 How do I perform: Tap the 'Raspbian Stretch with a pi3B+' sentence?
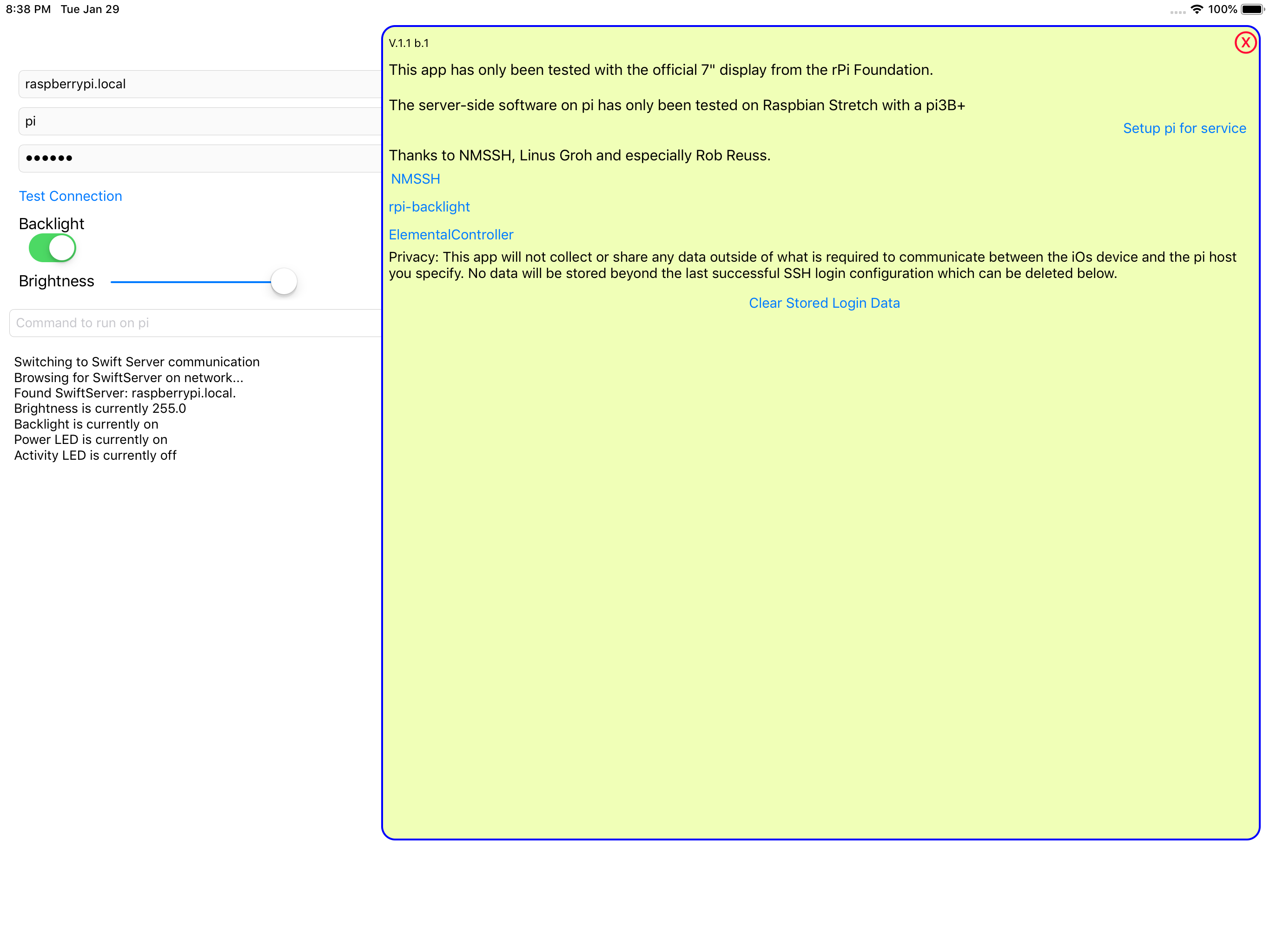click(x=677, y=105)
